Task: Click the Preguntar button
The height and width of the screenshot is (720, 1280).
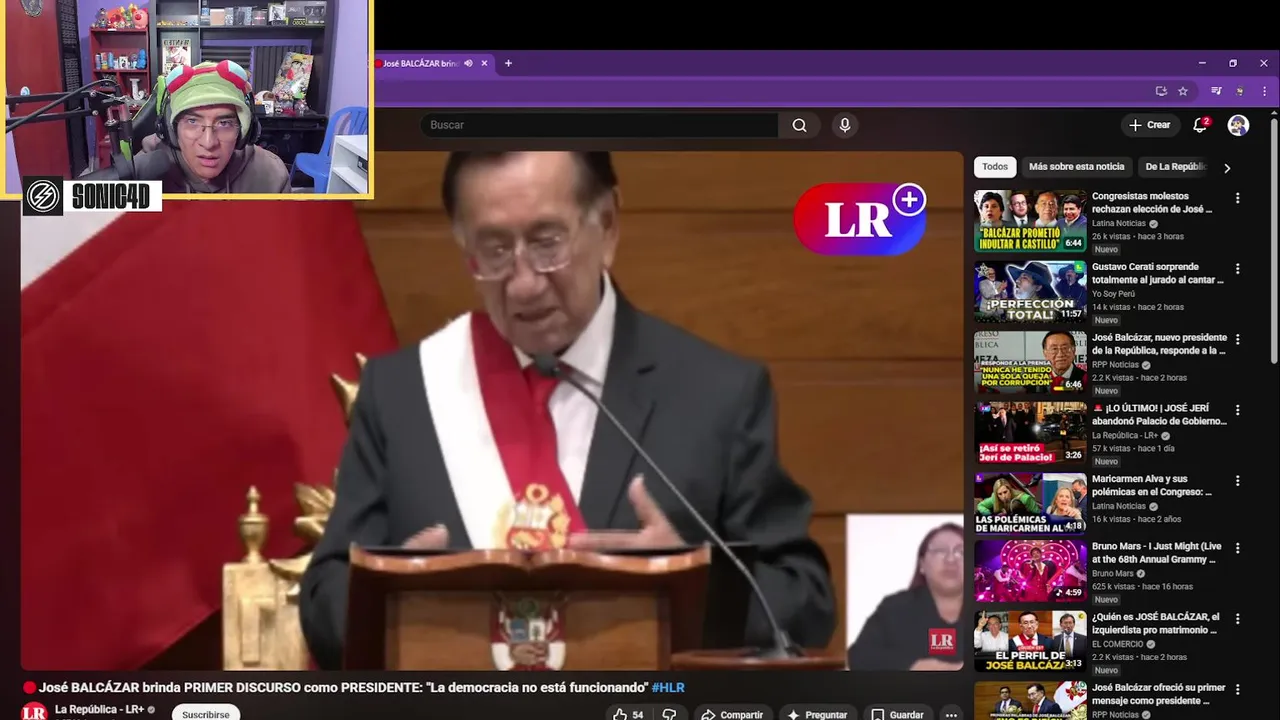Action: 817,714
